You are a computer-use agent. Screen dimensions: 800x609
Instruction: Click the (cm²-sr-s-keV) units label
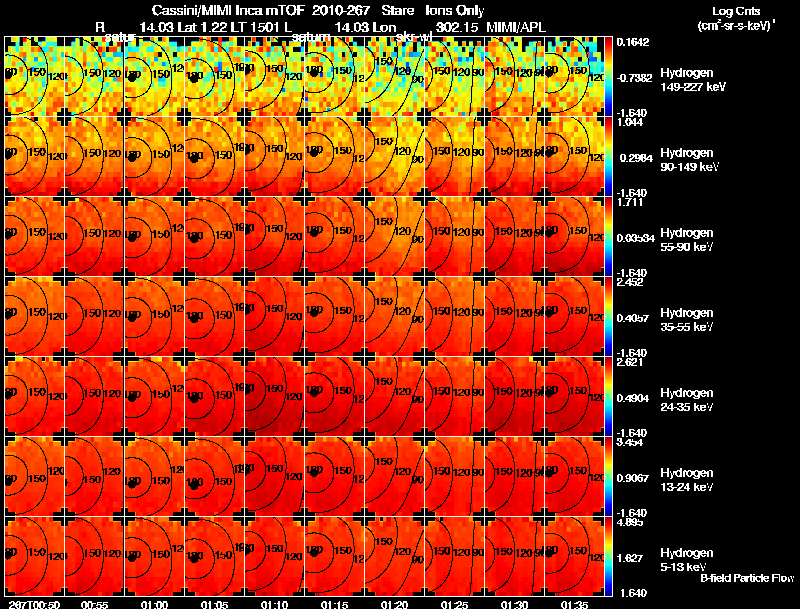(737, 25)
